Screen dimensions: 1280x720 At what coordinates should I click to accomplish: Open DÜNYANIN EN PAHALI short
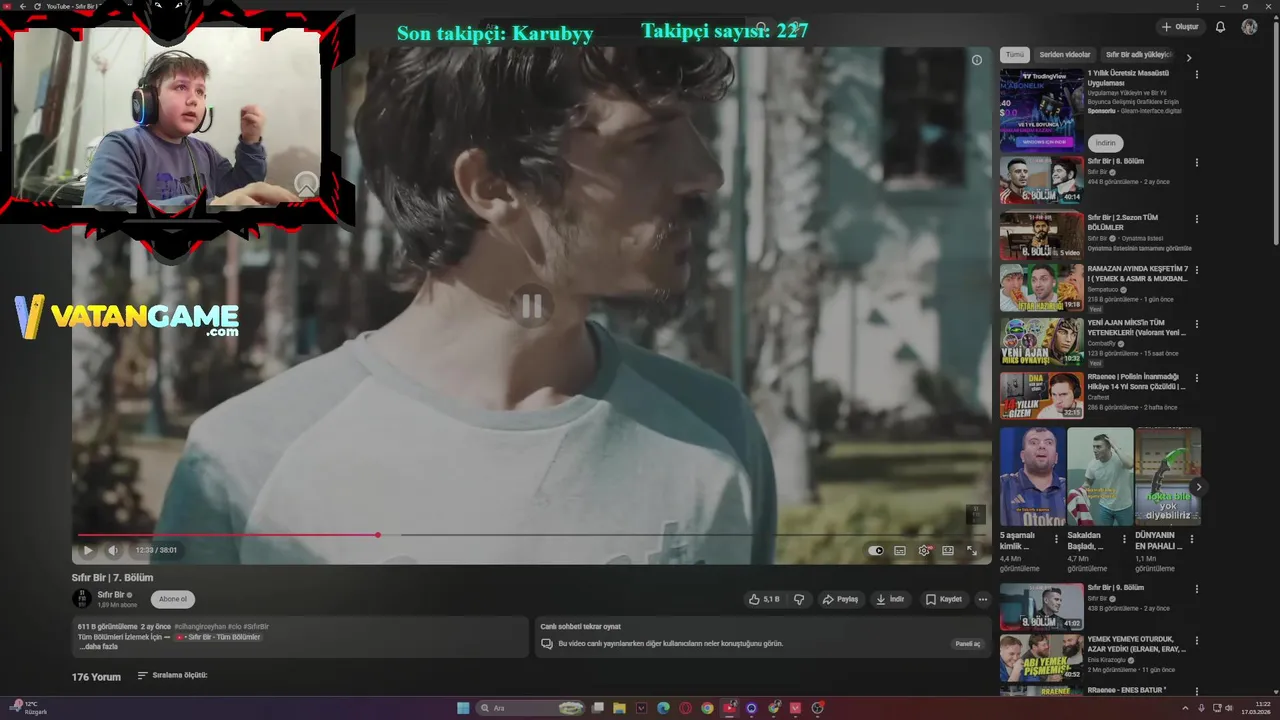pyautogui.click(x=1168, y=477)
